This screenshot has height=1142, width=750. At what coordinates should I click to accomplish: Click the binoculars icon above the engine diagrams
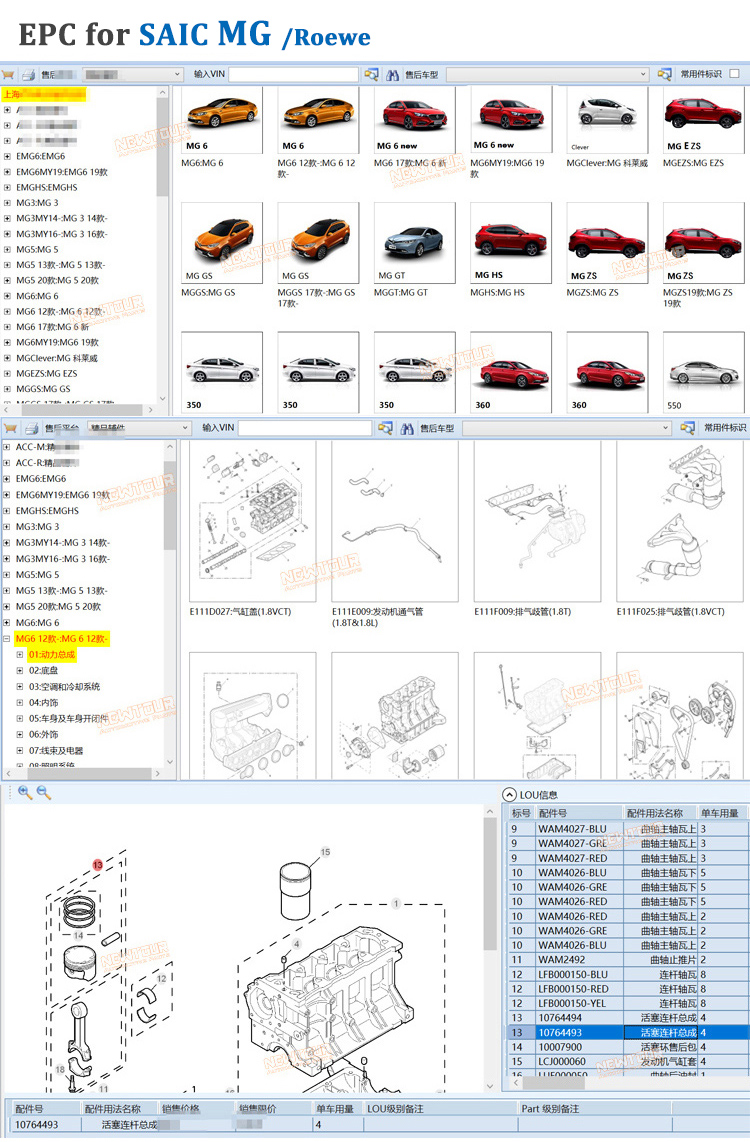coord(408,428)
